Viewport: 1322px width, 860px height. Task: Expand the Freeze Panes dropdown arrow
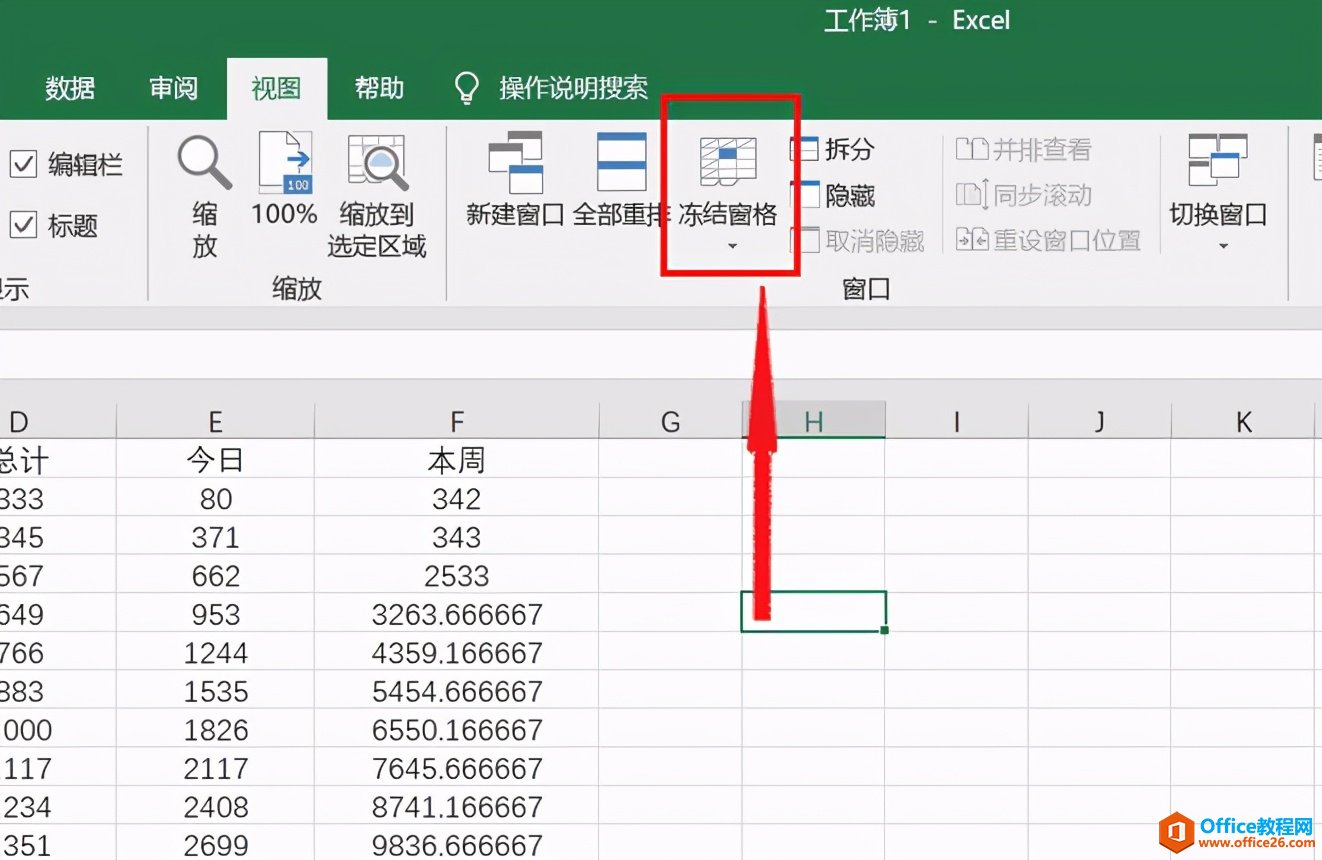[731, 246]
